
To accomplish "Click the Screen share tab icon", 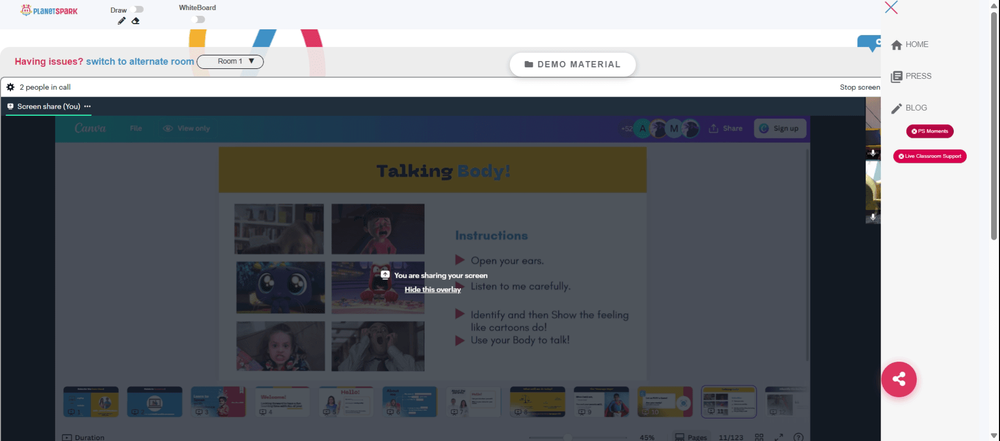I will tap(10, 107).
